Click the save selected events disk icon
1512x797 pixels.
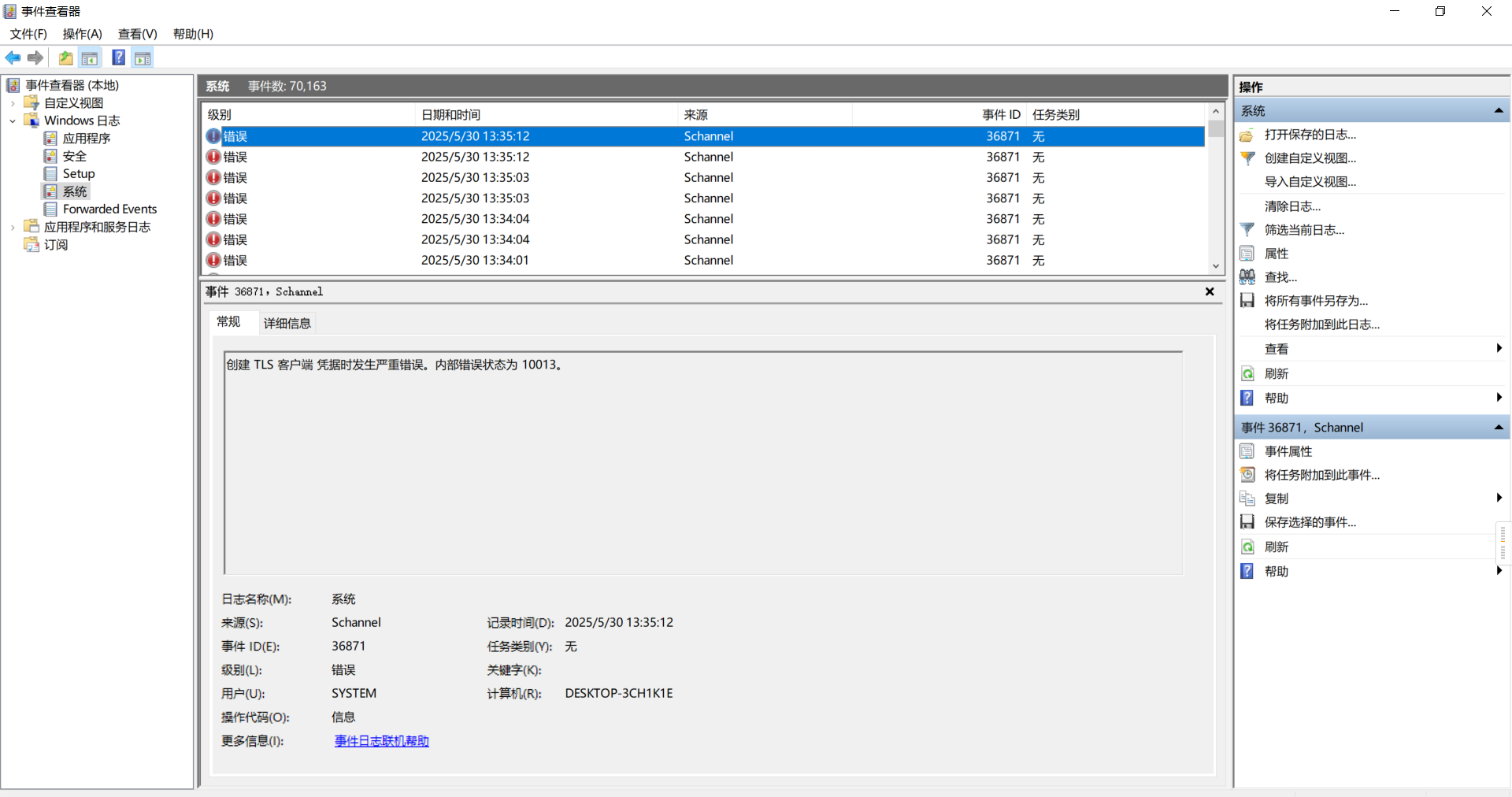1247,522
